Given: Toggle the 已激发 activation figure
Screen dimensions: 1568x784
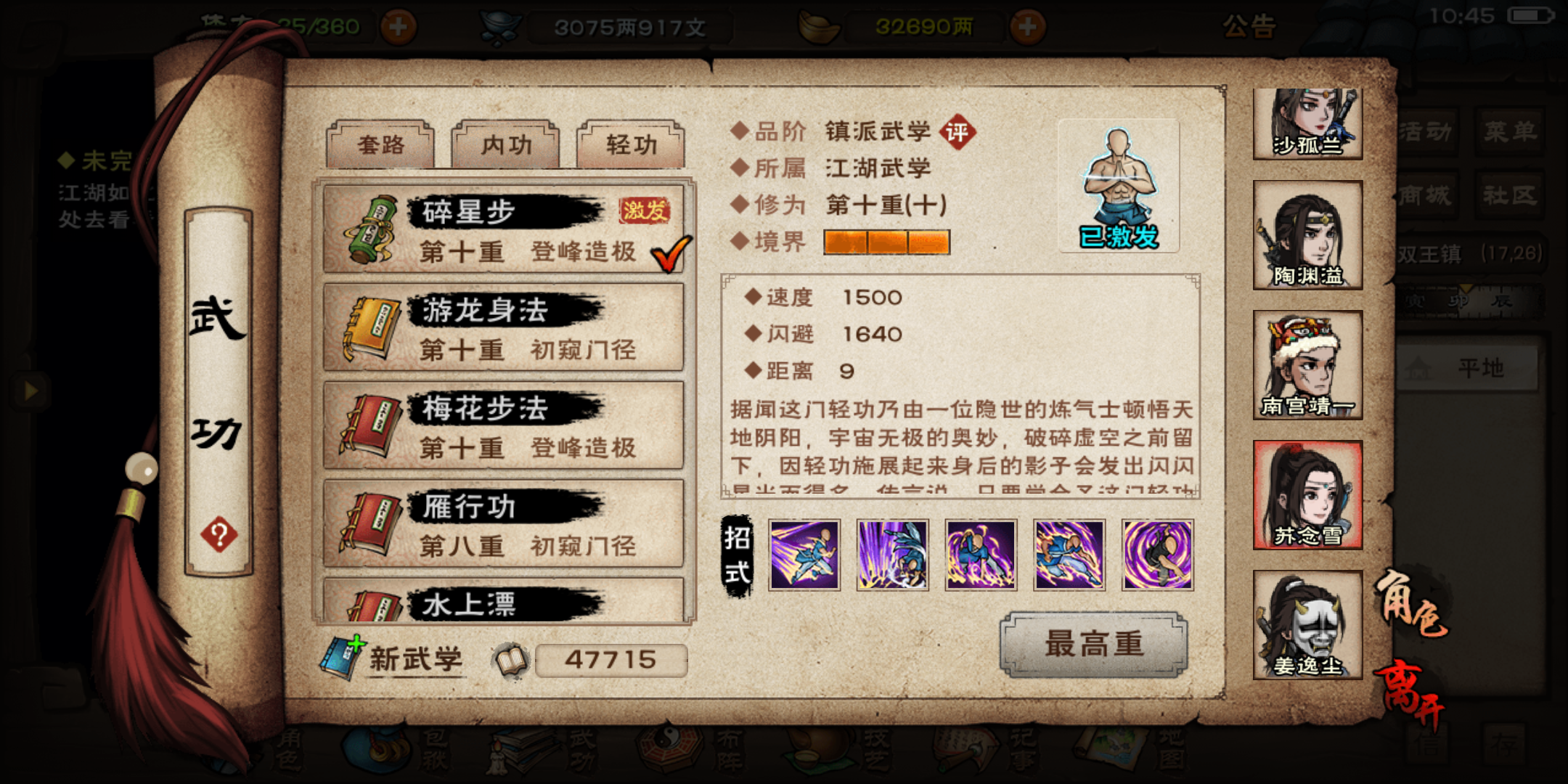Looking at the screenshot, I should (x=1118, y=186).
